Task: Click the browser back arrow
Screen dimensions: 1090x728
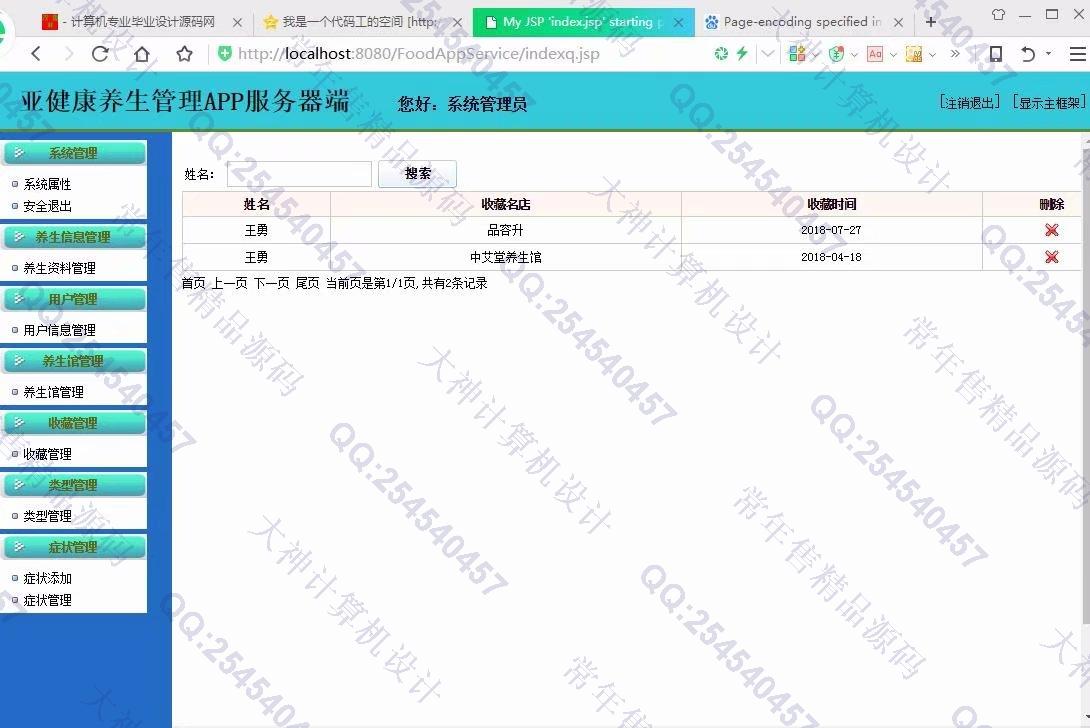Action: coord(36,54)
